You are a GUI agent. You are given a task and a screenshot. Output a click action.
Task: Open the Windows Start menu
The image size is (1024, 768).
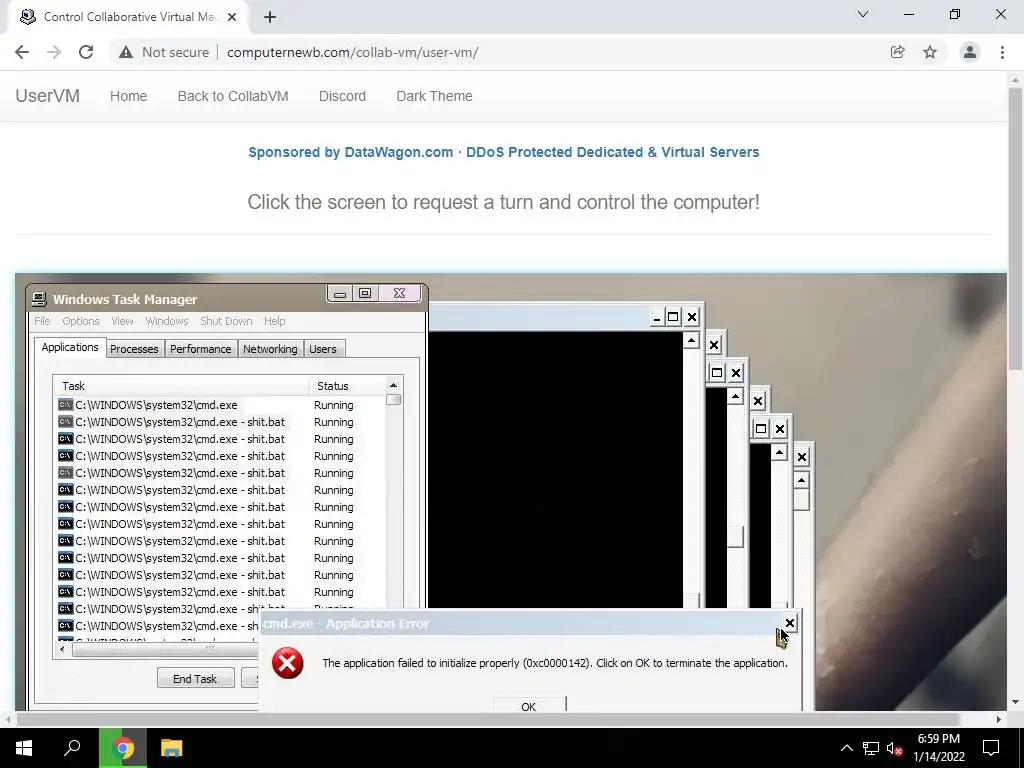[x=24, y=748]
